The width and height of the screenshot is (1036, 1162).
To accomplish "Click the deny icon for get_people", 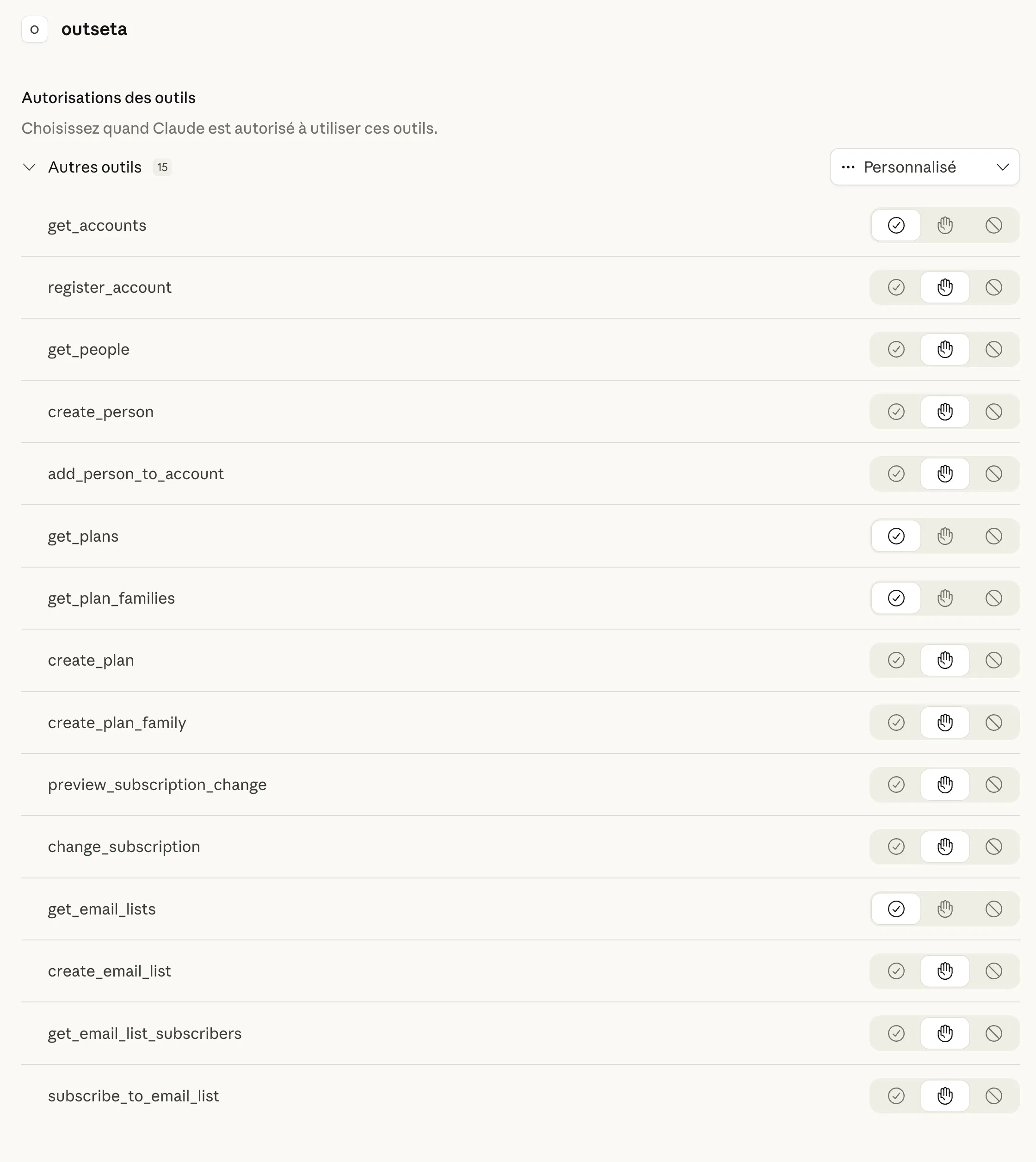I will tap(993, 350).
